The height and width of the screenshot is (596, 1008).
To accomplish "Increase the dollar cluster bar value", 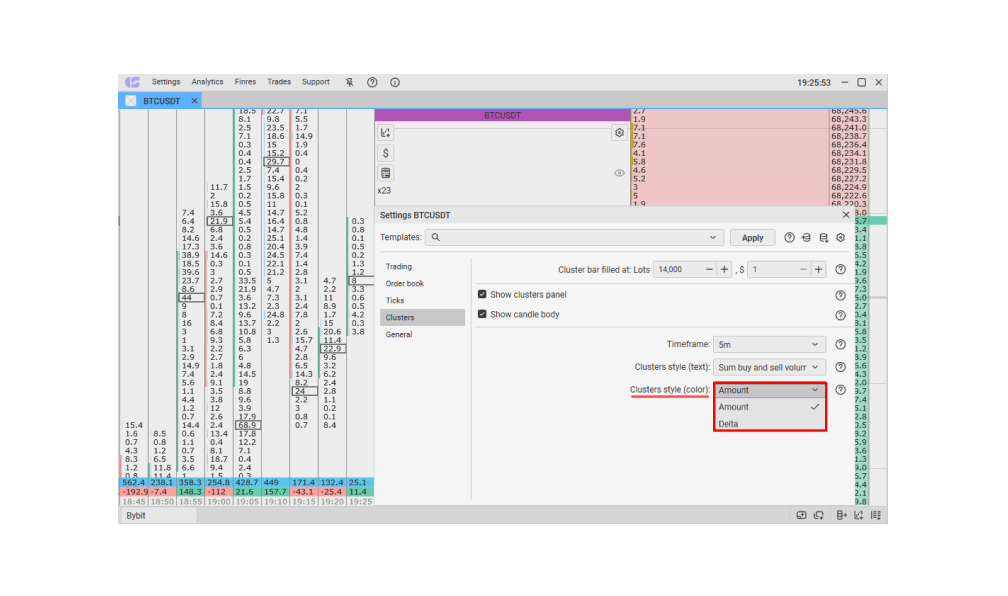I will tap(818, 269).
